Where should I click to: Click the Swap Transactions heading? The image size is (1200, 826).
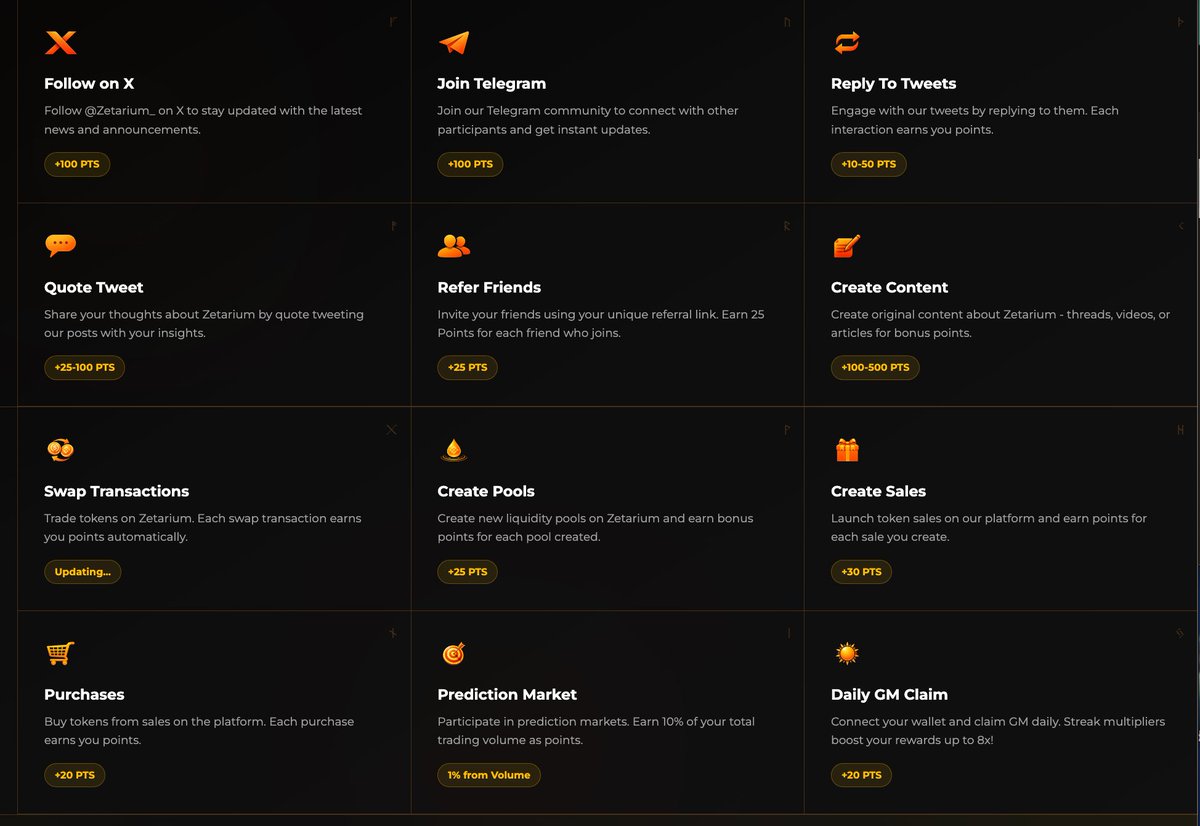coord(116,491)
